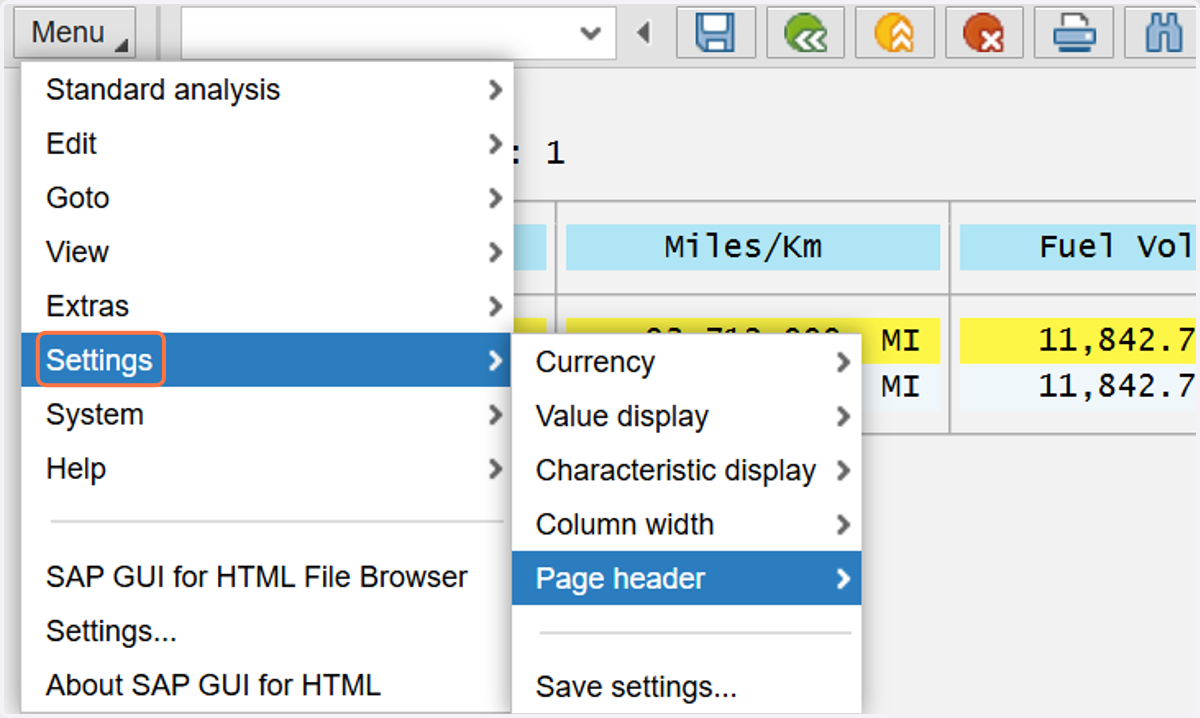Expand chevron next to Extras
1200x718 pixels.
click(x=495, y=306)
